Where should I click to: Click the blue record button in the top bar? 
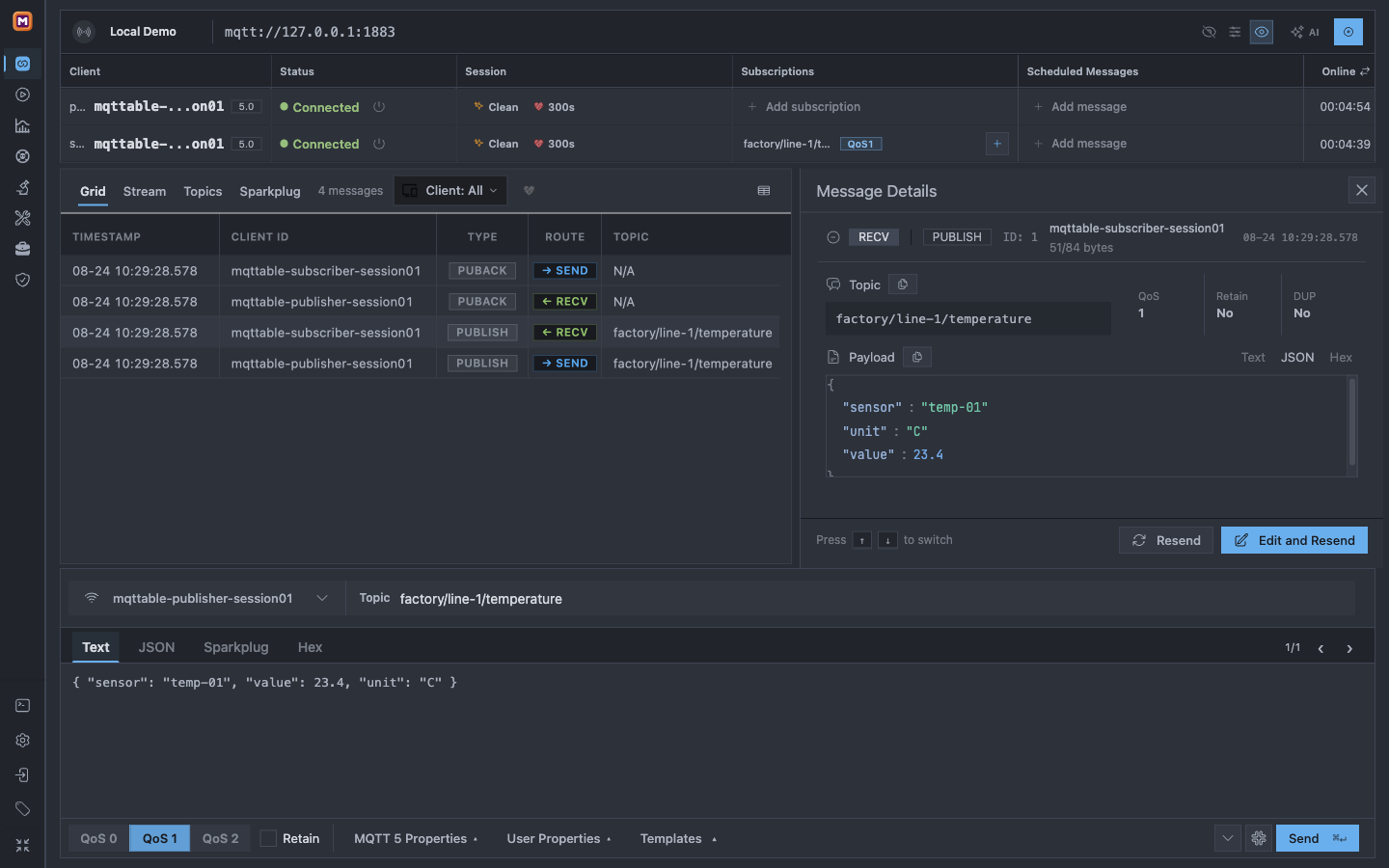1348,32
